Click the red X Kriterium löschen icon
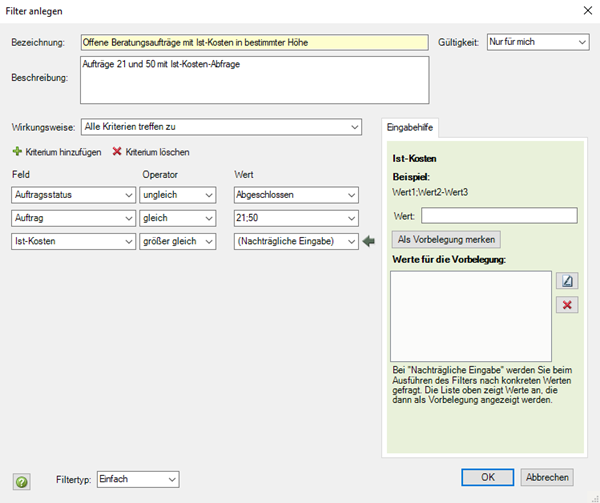This screenshot has width=600, height=503. tap(117, 151)
